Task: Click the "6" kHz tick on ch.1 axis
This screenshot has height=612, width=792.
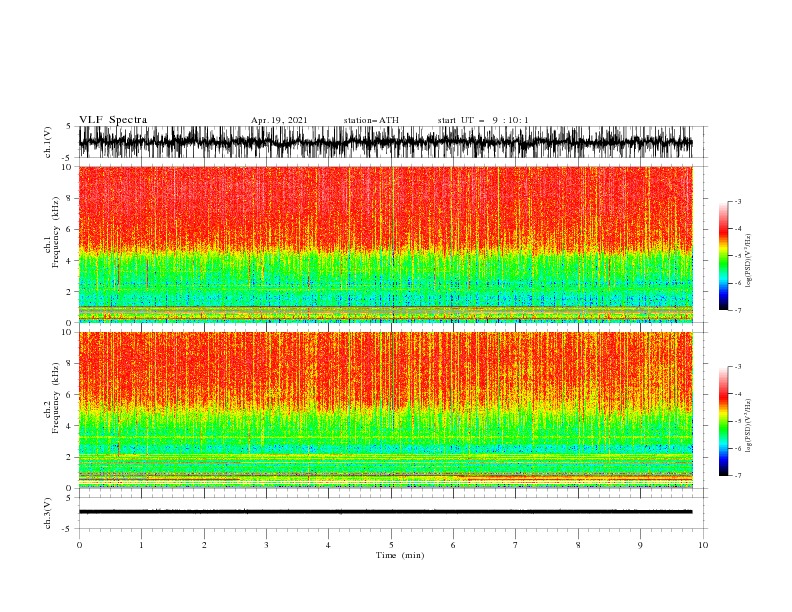Action: 70,229
